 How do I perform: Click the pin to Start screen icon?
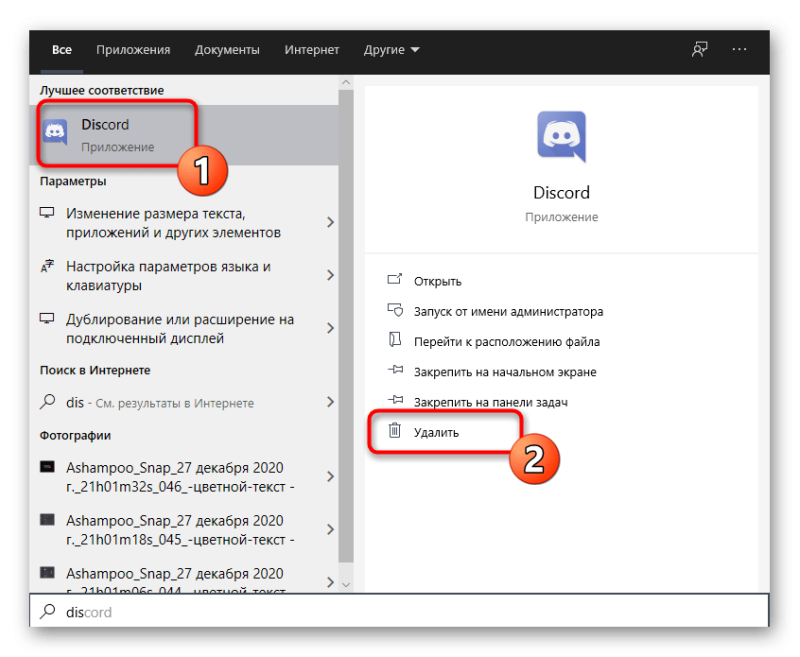pyautogui.click(x=395, y=369)
